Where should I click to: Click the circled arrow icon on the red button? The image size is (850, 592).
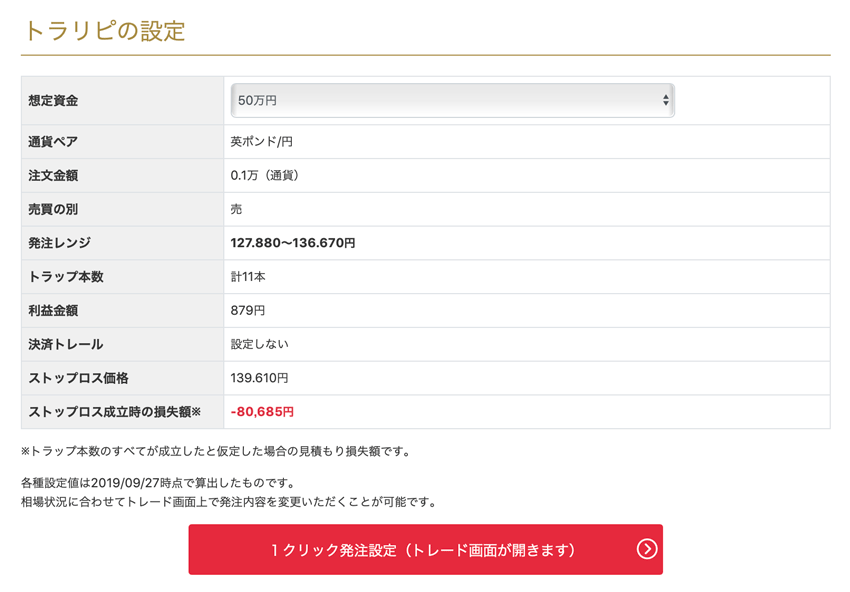(647, 549)
